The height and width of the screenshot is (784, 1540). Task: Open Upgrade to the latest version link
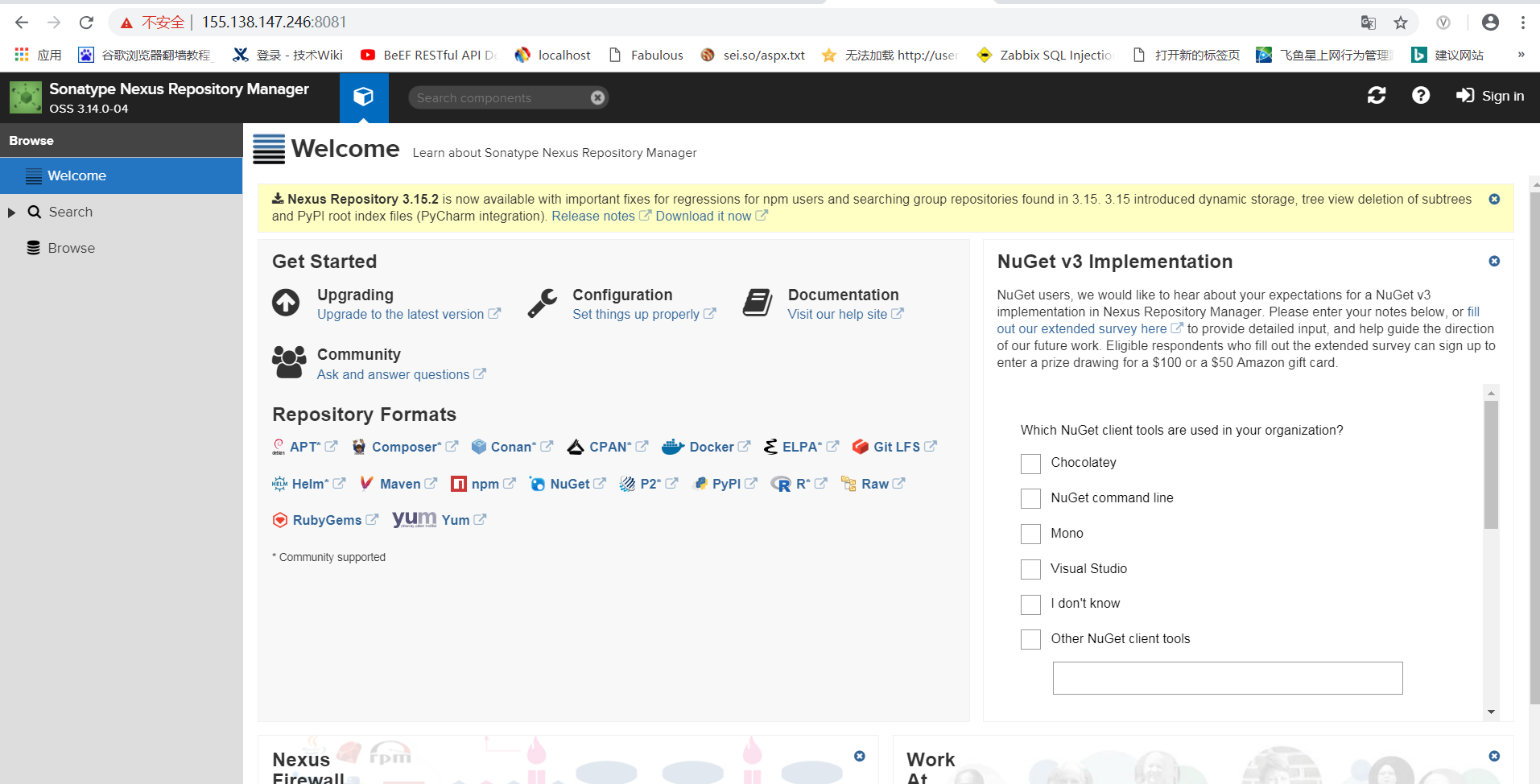coord(408,314)
